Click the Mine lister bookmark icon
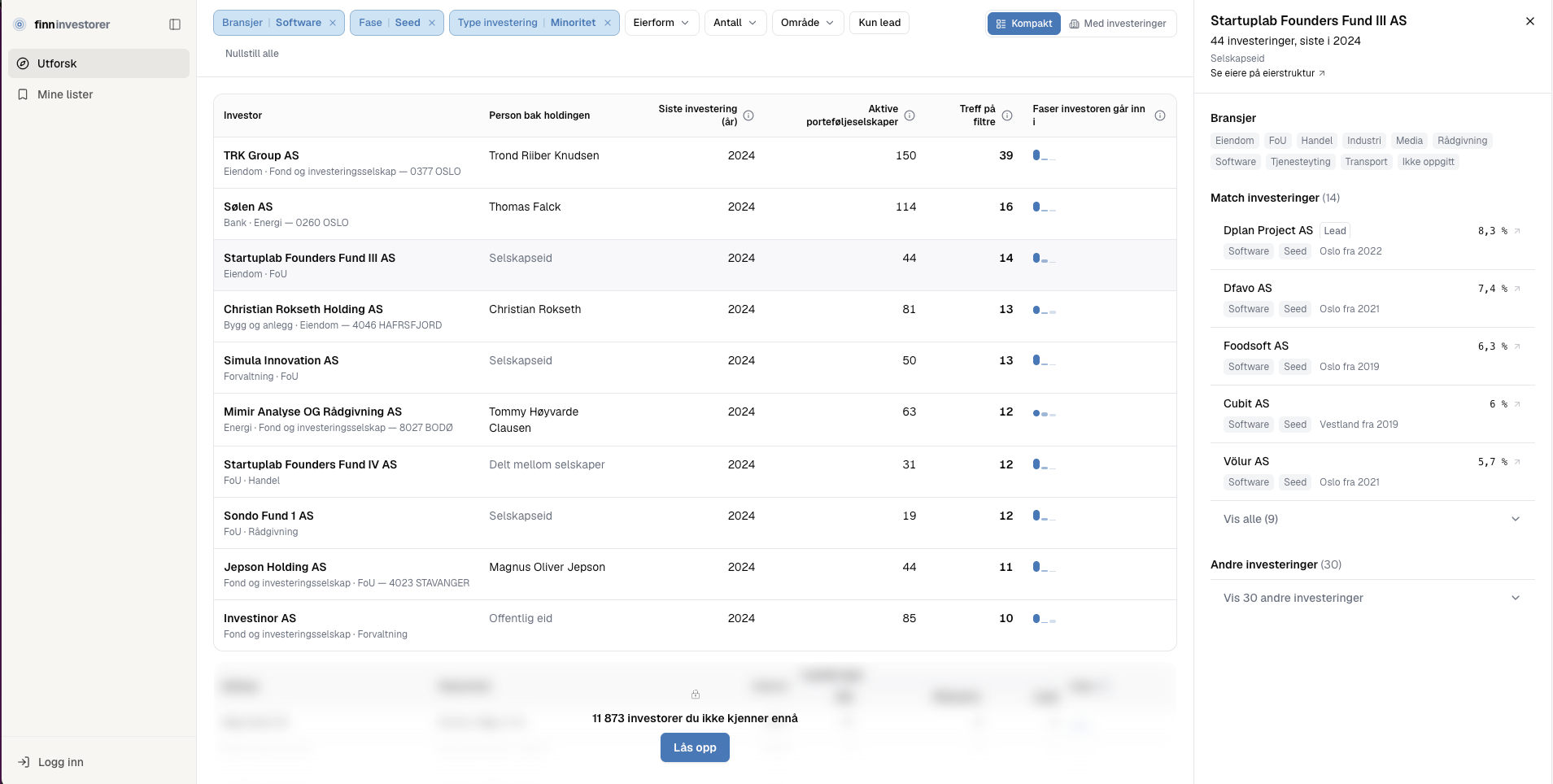Viewport: 1553px width, 784px height. 23,94
